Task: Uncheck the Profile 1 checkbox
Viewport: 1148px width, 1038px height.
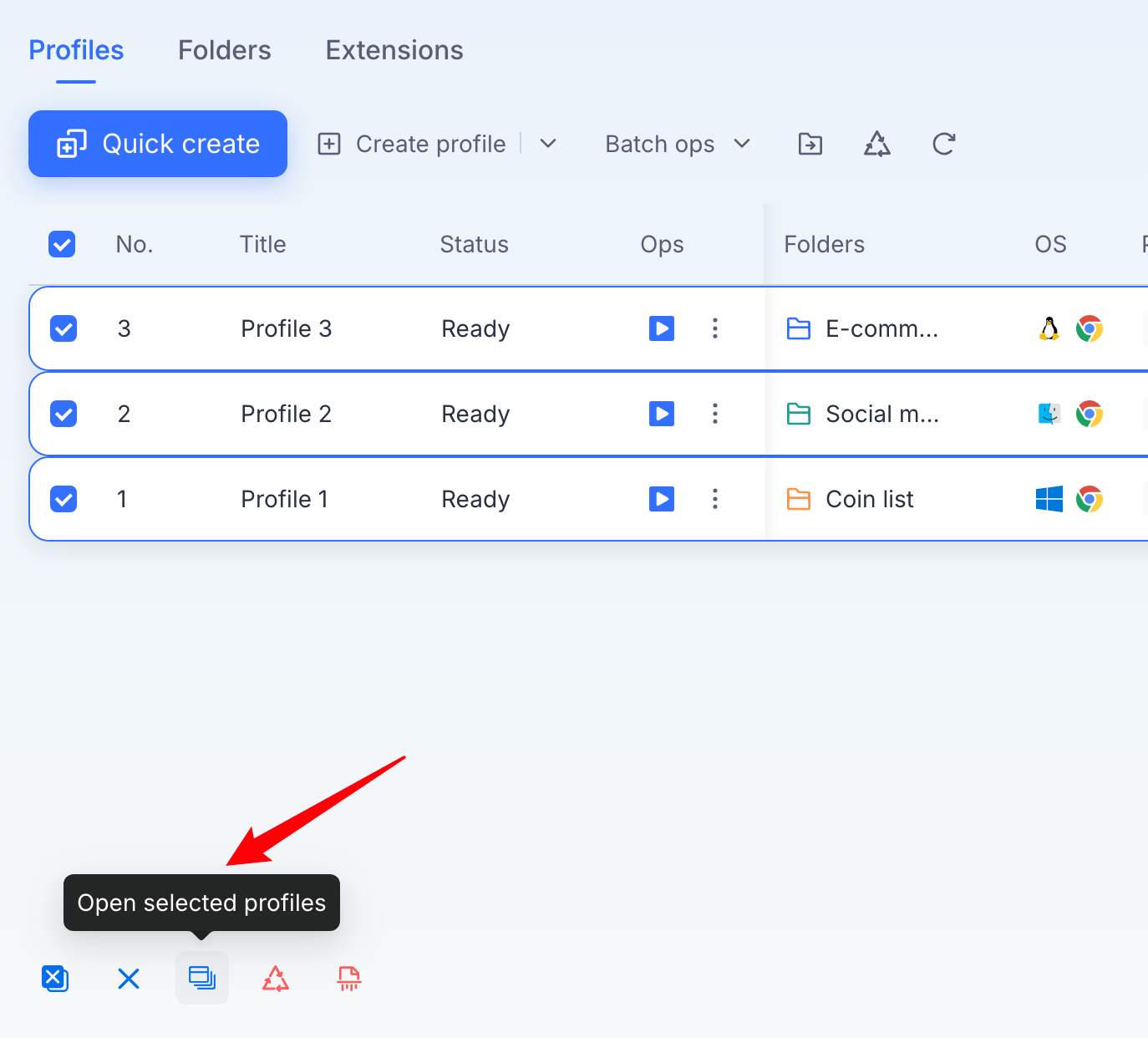Action: coord(63,499)
